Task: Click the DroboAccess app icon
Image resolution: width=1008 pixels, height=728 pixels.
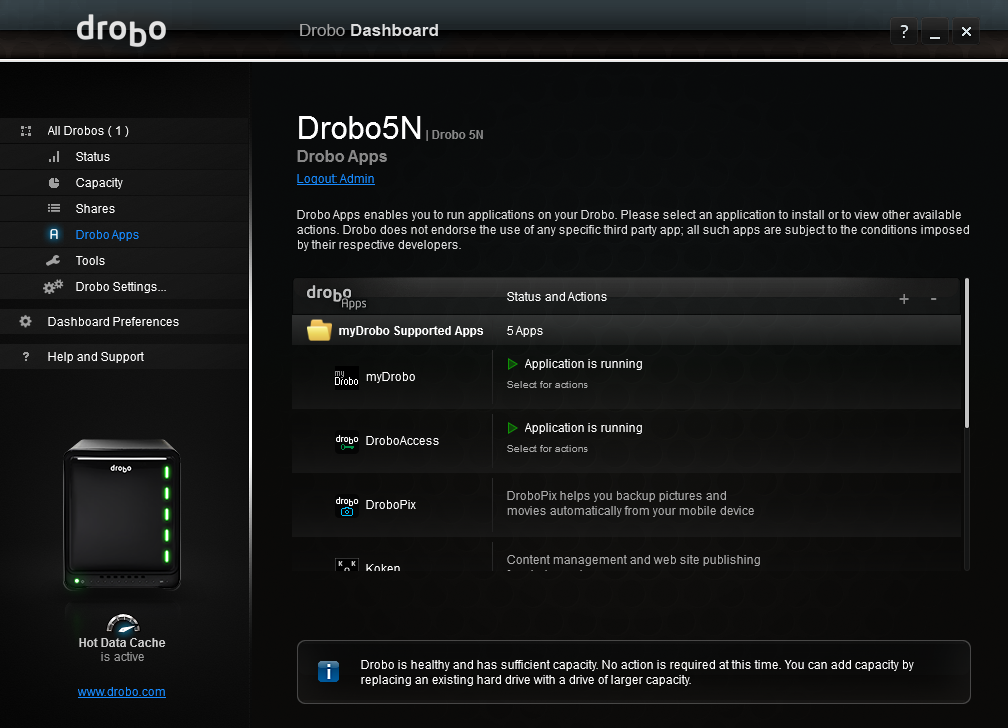Action: click(346, 441)
